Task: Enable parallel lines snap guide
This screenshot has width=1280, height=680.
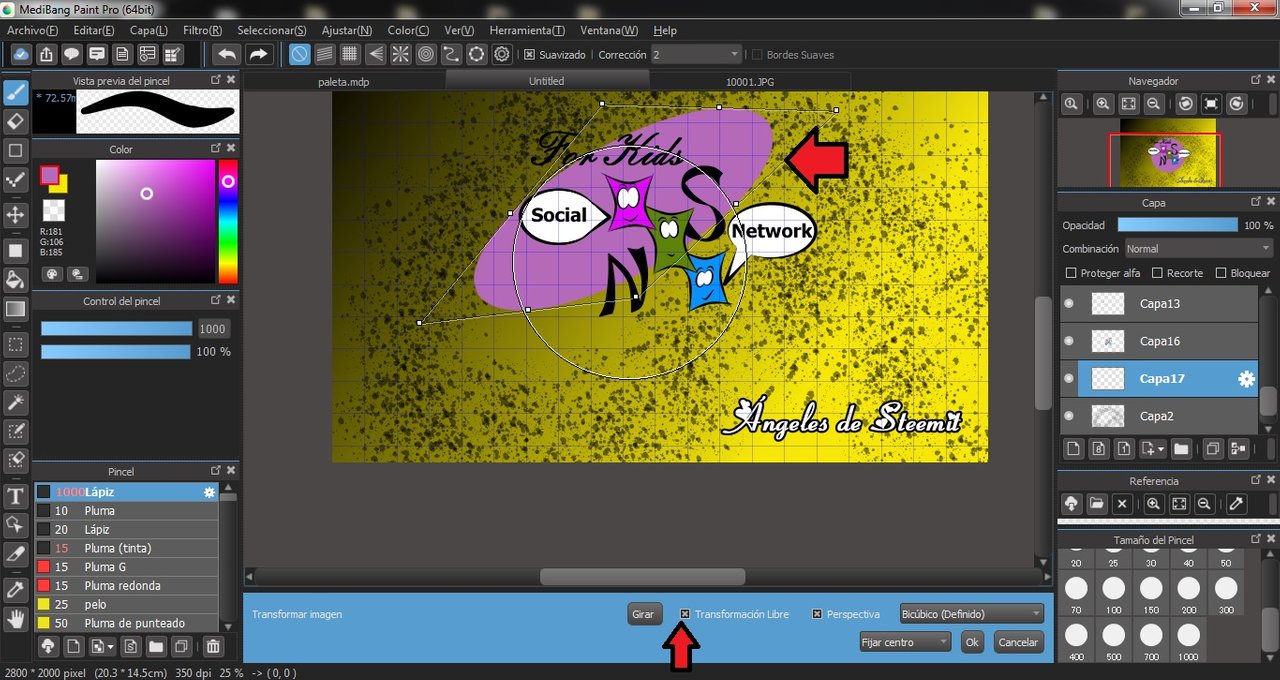Action: (x=325, y=54)
